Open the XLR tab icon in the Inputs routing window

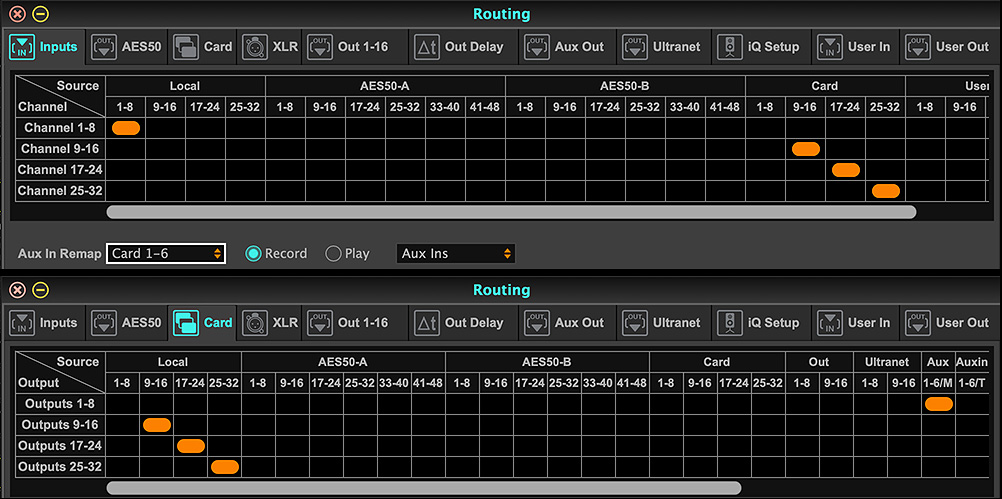pos(253,46)
